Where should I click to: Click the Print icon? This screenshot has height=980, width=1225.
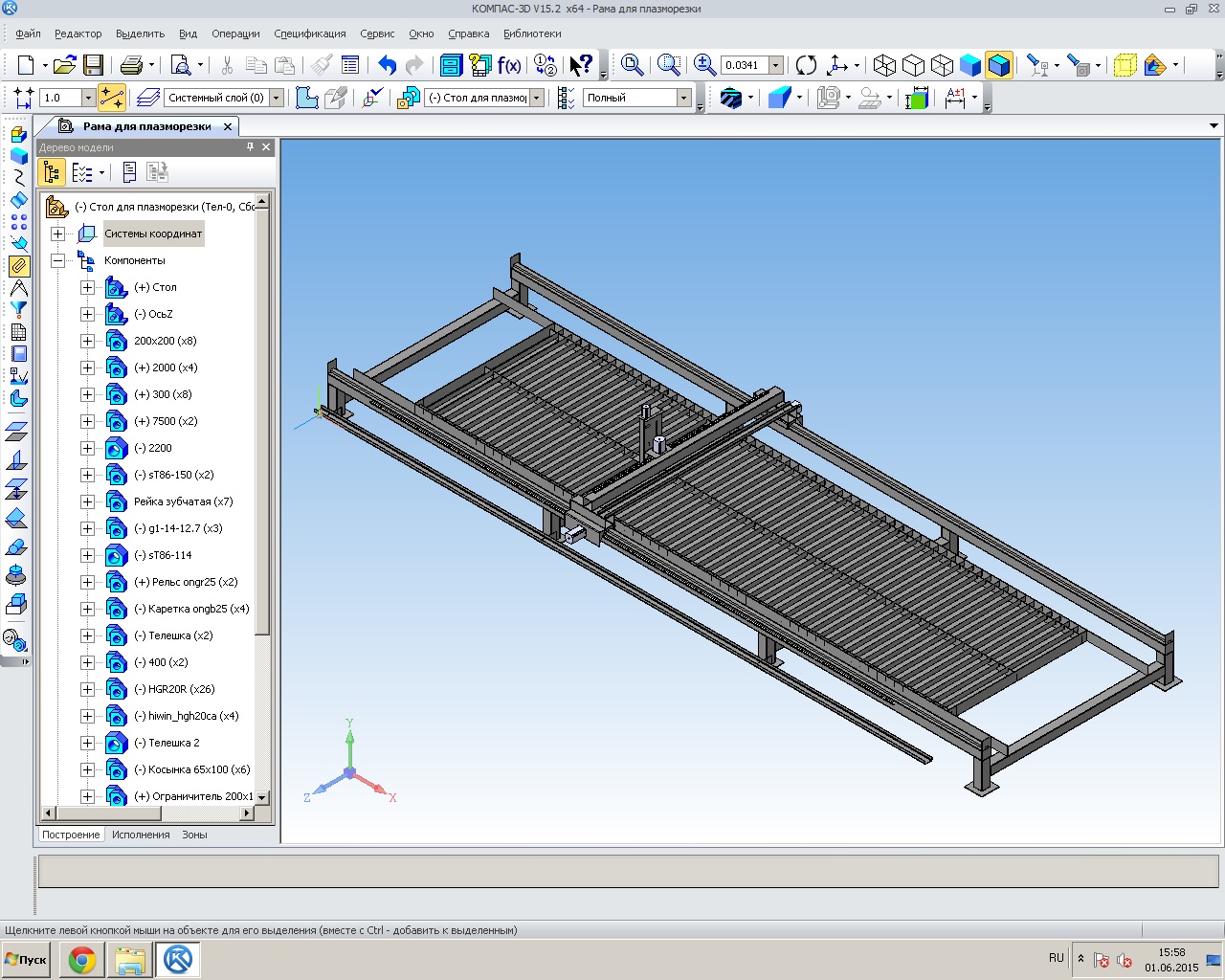(x=131, y=65)
